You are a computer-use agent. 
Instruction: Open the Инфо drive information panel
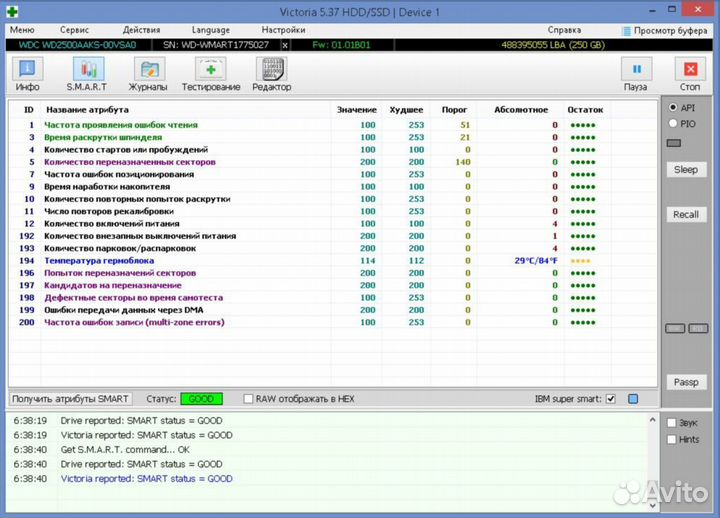27,74
